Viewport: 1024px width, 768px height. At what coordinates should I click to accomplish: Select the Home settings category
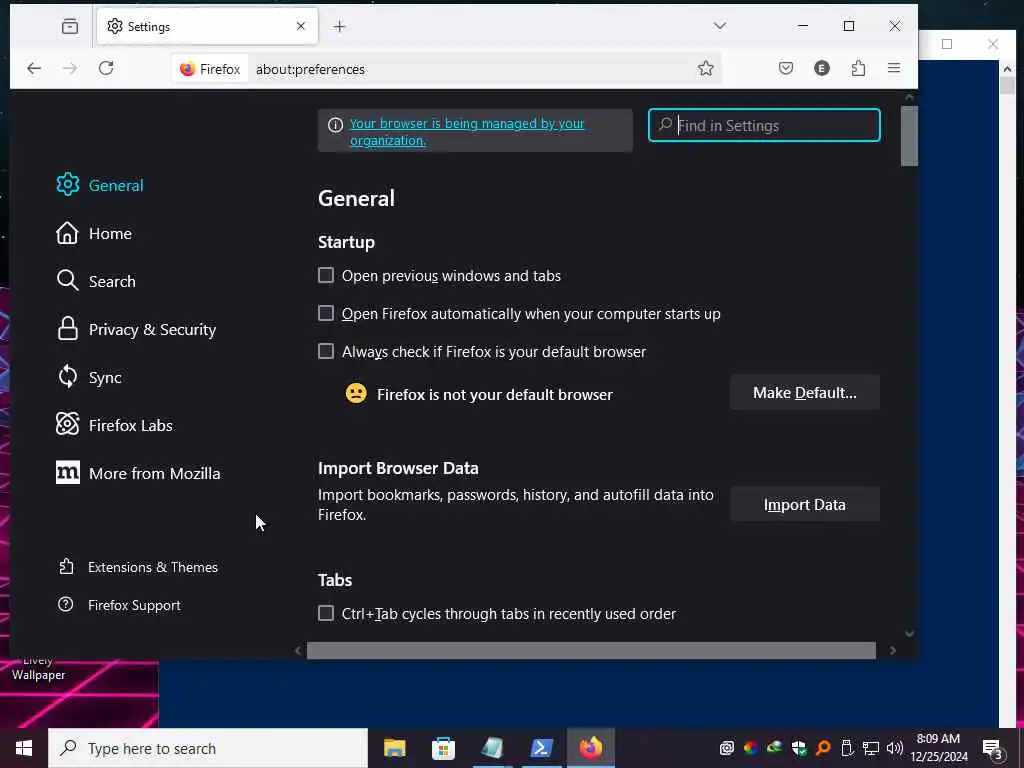point(93,234)
